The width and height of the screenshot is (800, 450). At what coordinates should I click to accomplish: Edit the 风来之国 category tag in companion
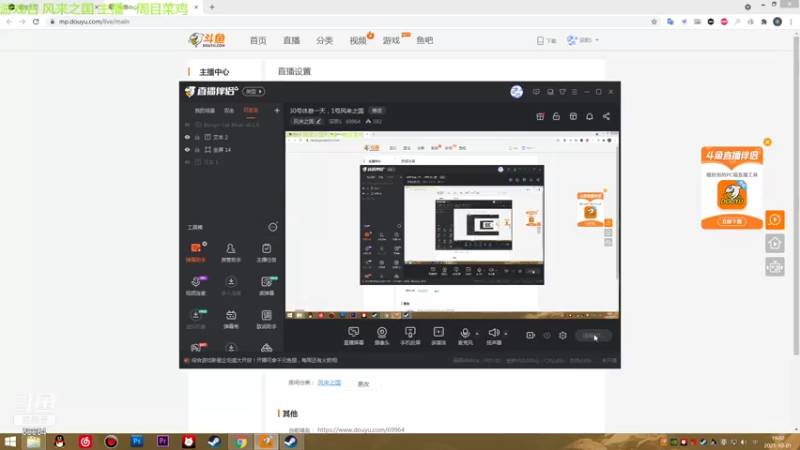click(x=307, y=121)
